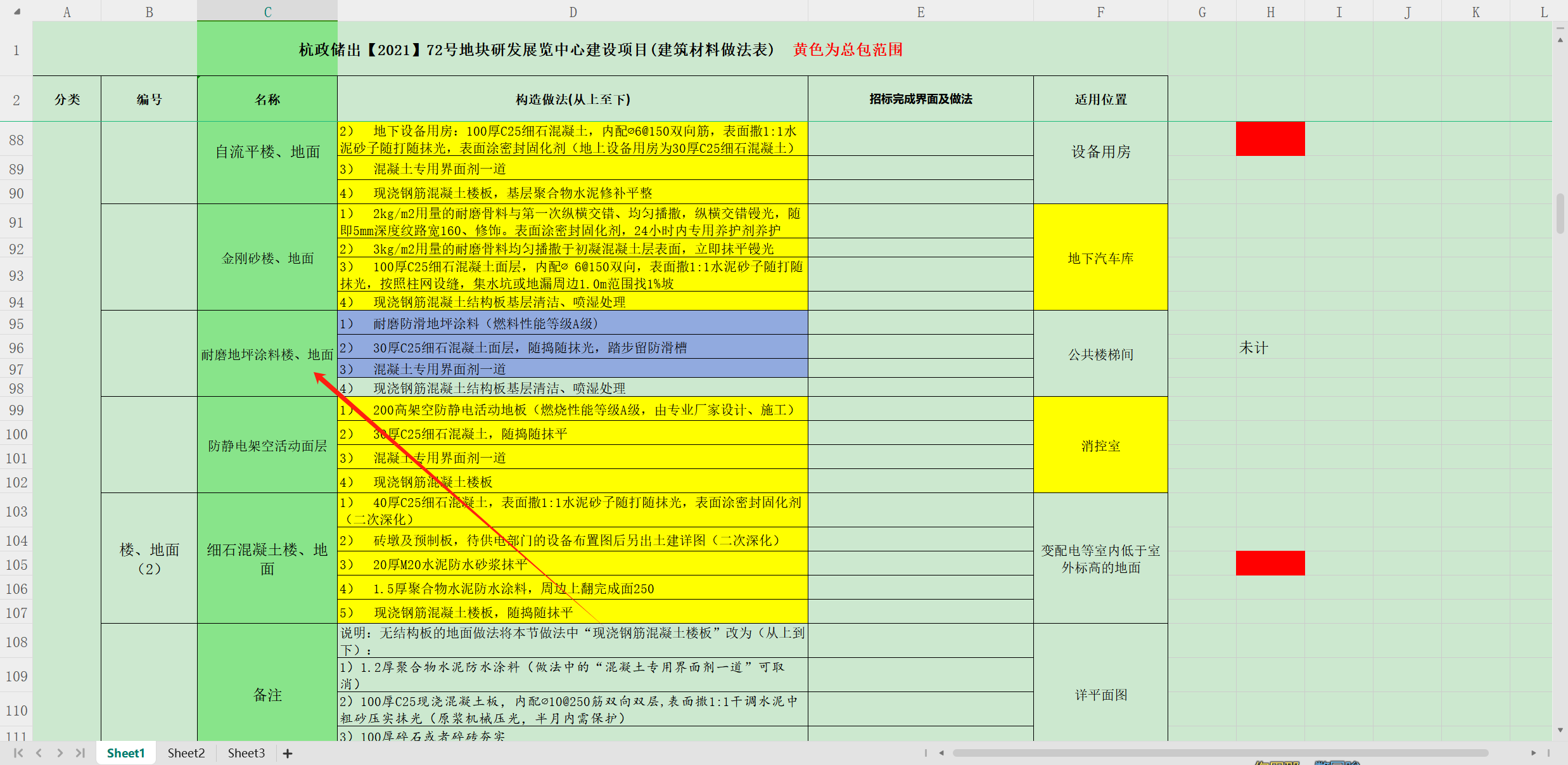Click vertical scrollbar up arrow
Viewport: 1568px width, 765px height.
point(1560,40)
